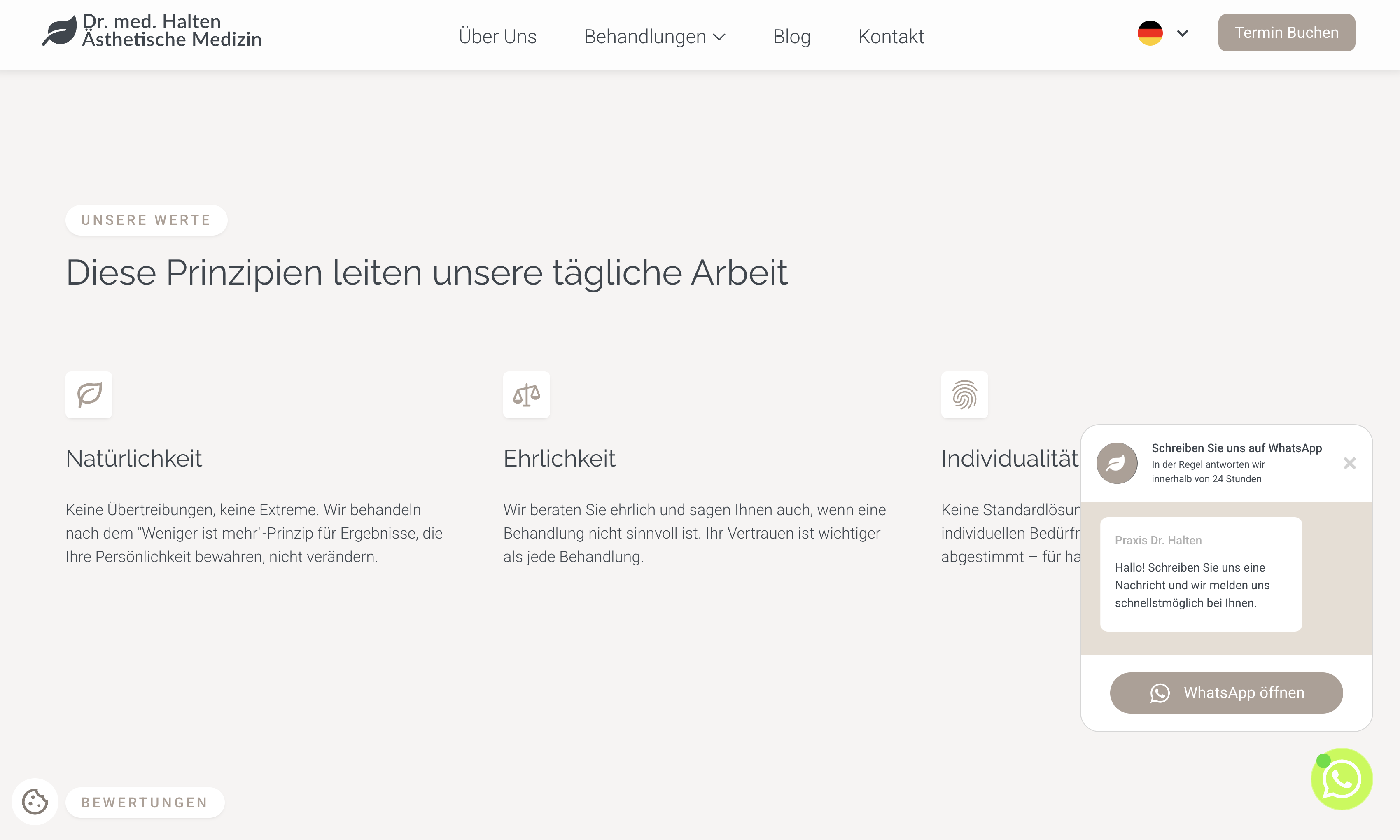The height and width of the screenshot is (840, 1400).
Task: Click the German flag language icon
Action: coord(1150,33)
